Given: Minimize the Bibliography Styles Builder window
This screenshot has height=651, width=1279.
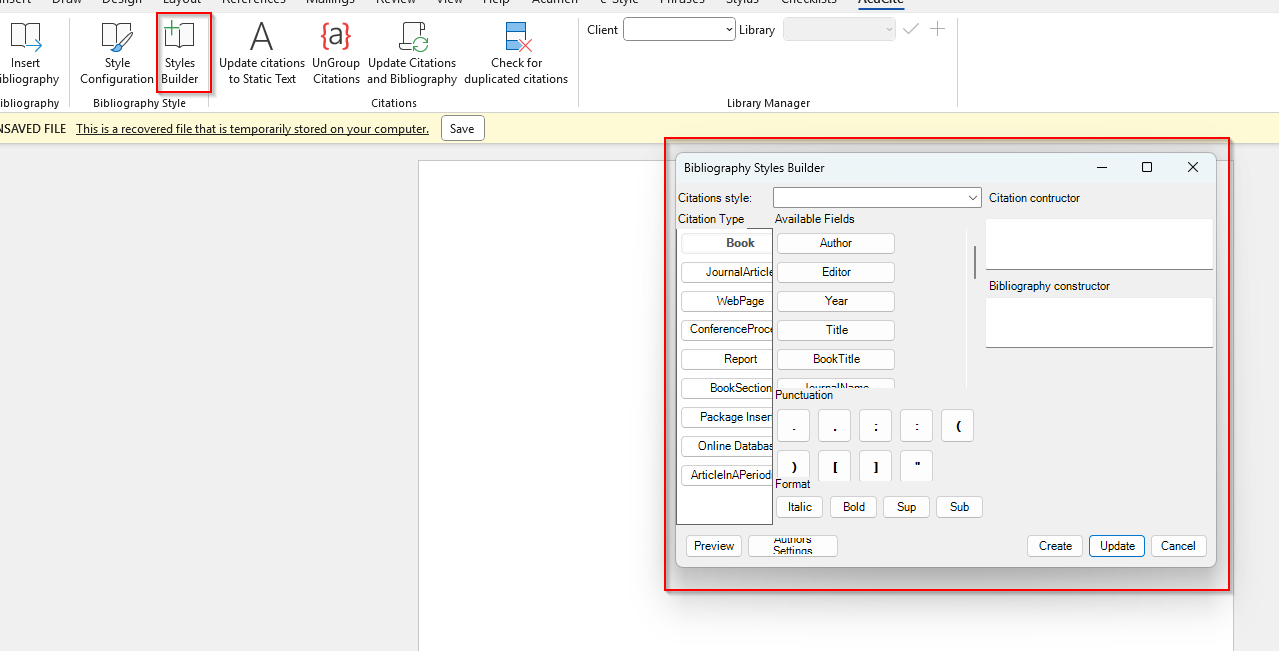Looking at the screenshot, I should (1102, 167).
